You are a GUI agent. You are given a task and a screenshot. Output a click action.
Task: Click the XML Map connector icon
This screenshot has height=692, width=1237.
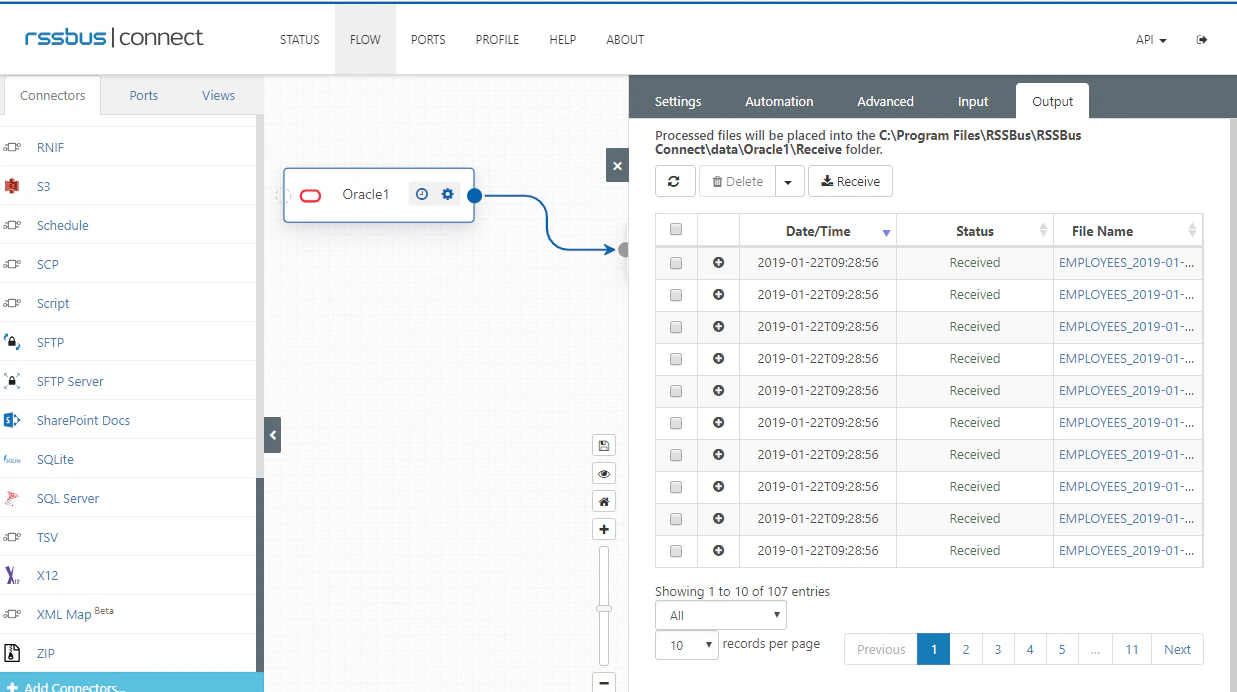12,614
